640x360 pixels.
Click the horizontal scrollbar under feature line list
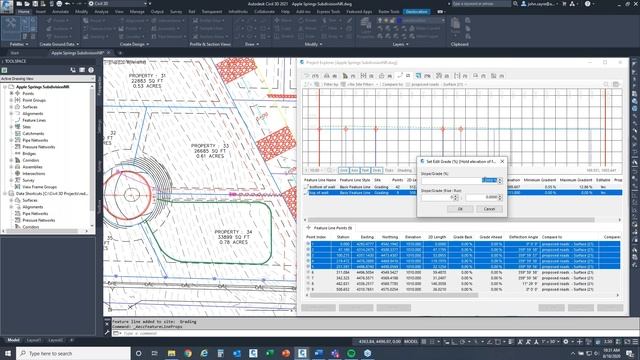[x=451, y=220]
